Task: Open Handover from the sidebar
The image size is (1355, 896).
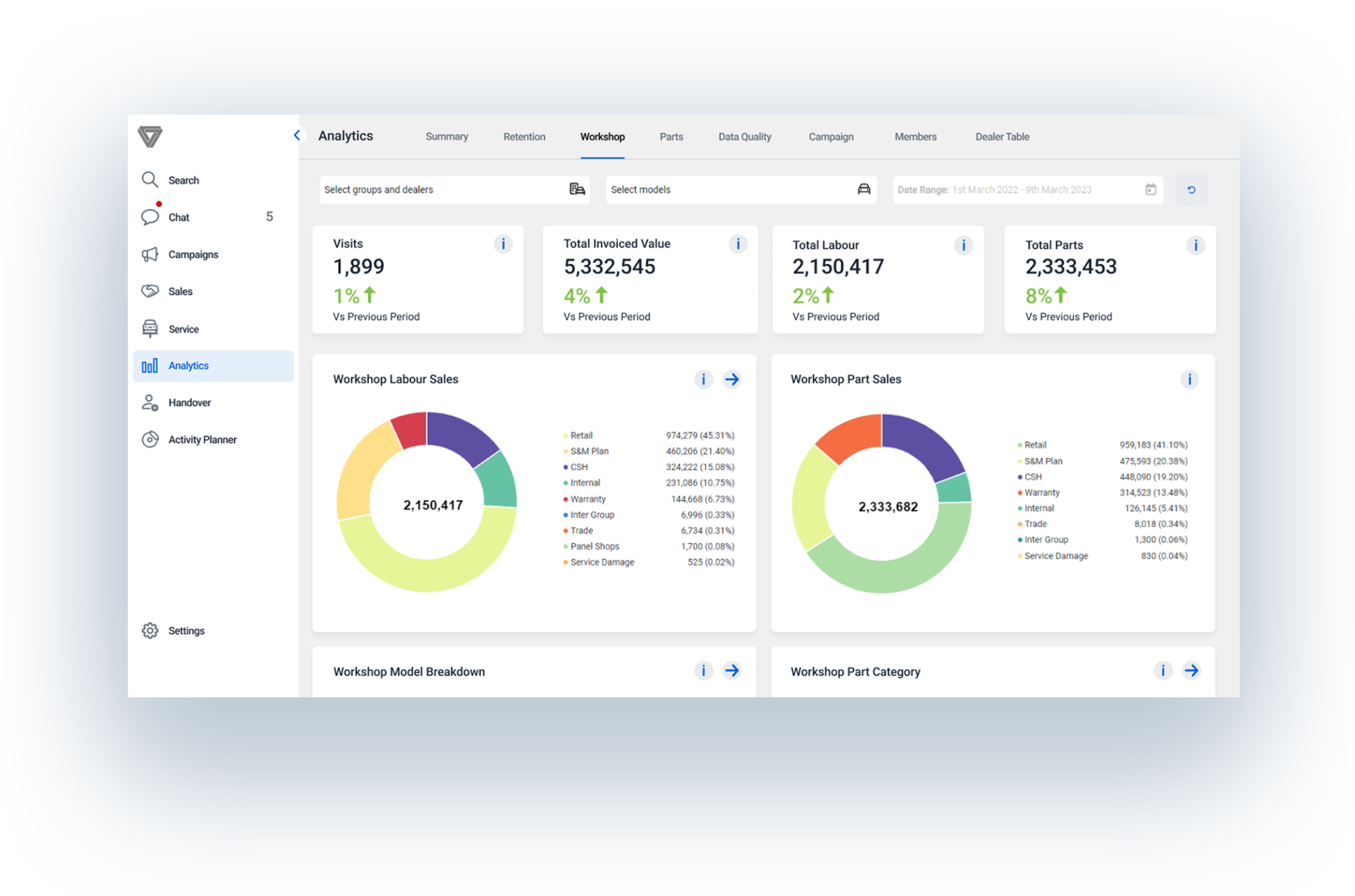Action: [x=189, y=402]
